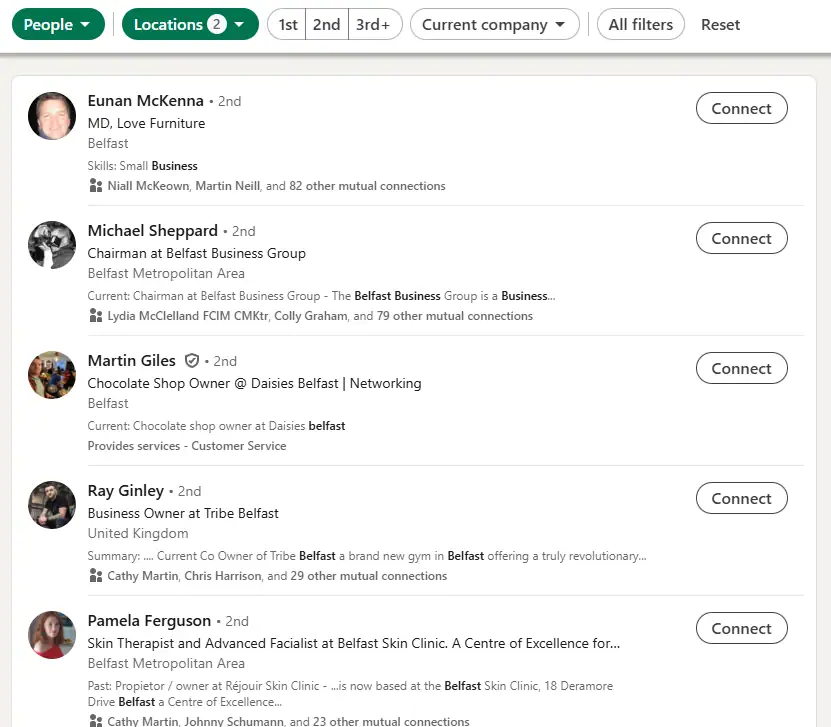This screenshot has width=831, height=727.
Task: Open Eunan McKenna's profile photo
Action: tap(52, 116)
